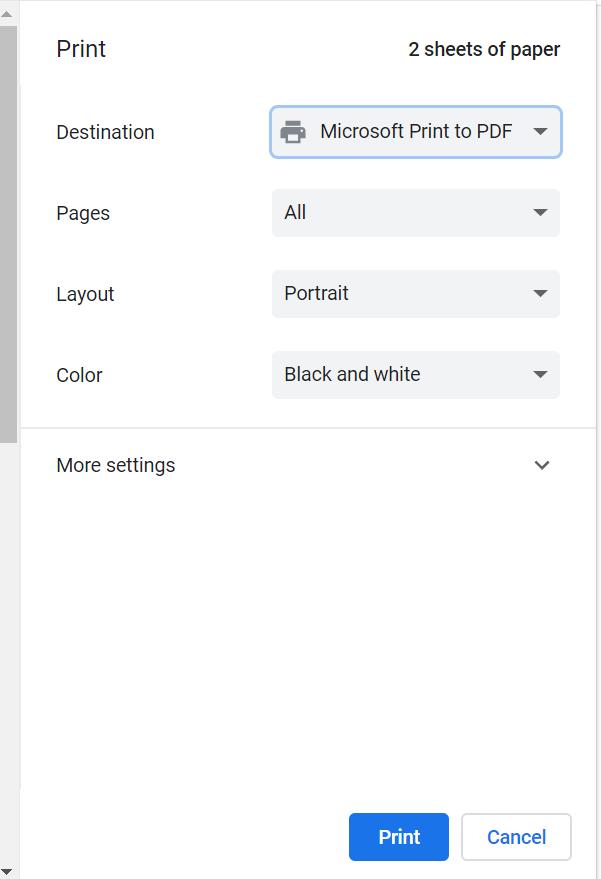
Task: Open the Pages dropdown showing All
Action: coord(415,213)
